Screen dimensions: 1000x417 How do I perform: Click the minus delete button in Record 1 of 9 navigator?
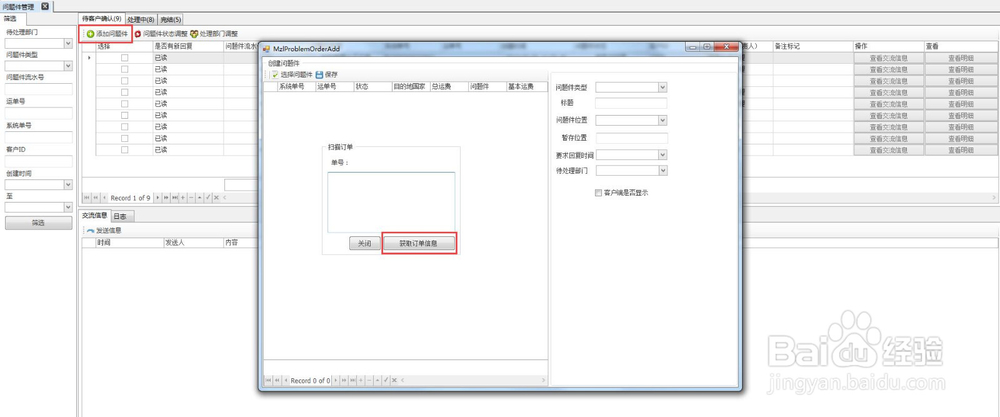[191, 198]
